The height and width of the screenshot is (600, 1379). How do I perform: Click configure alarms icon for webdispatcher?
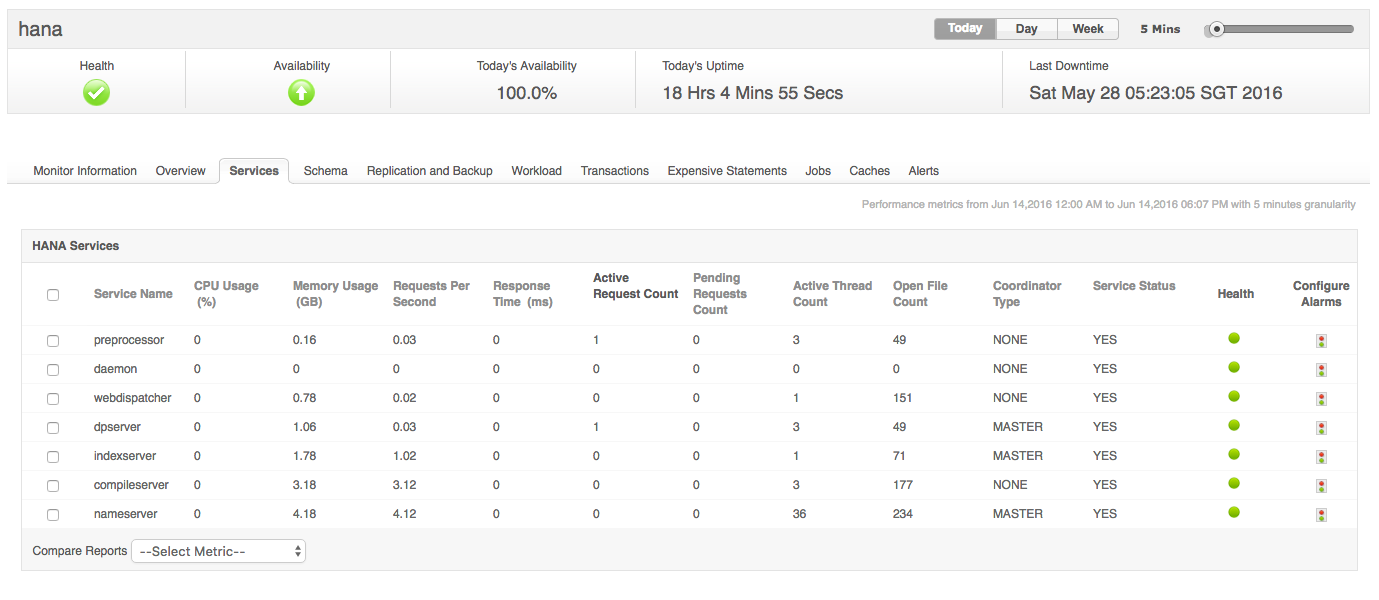pos(1321,399)
